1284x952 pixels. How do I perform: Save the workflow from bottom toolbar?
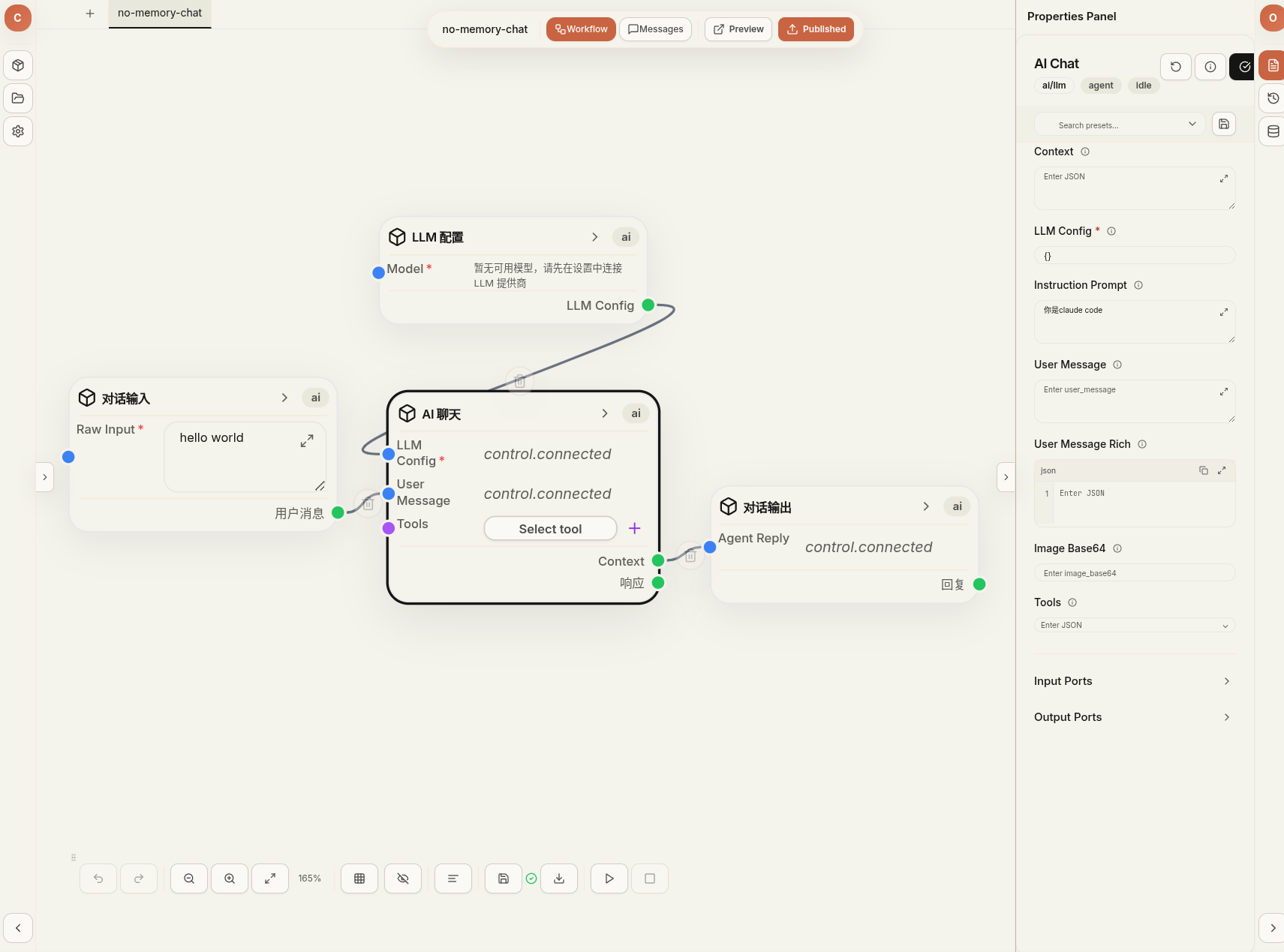coord(504,878)
